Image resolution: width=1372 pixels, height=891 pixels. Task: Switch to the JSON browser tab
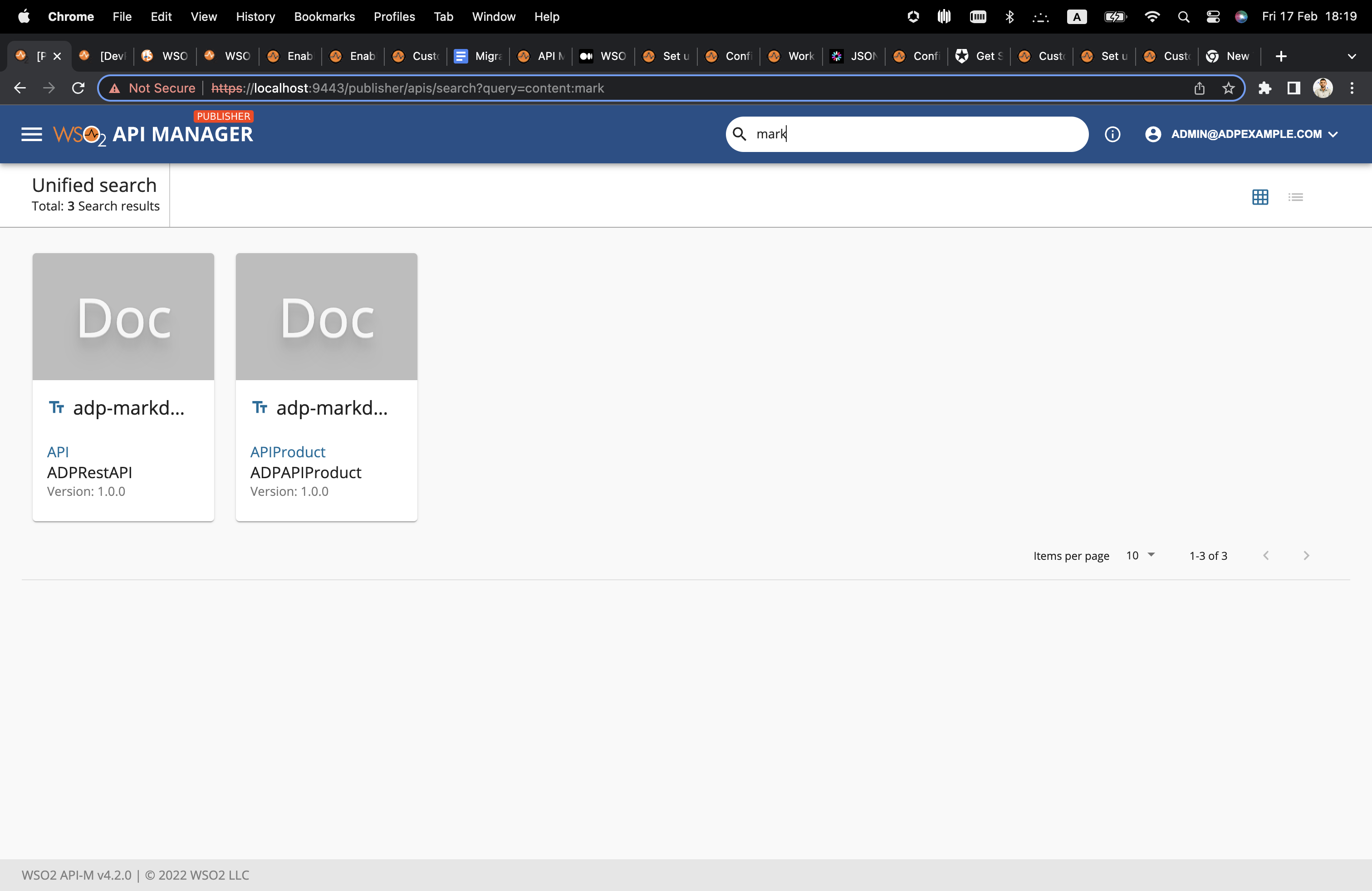854,56
